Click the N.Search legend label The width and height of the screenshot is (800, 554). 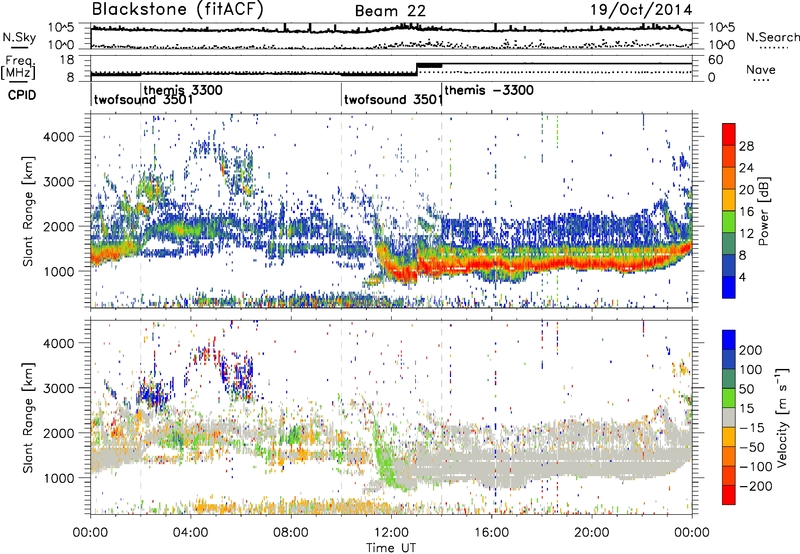tap(772, 37)
